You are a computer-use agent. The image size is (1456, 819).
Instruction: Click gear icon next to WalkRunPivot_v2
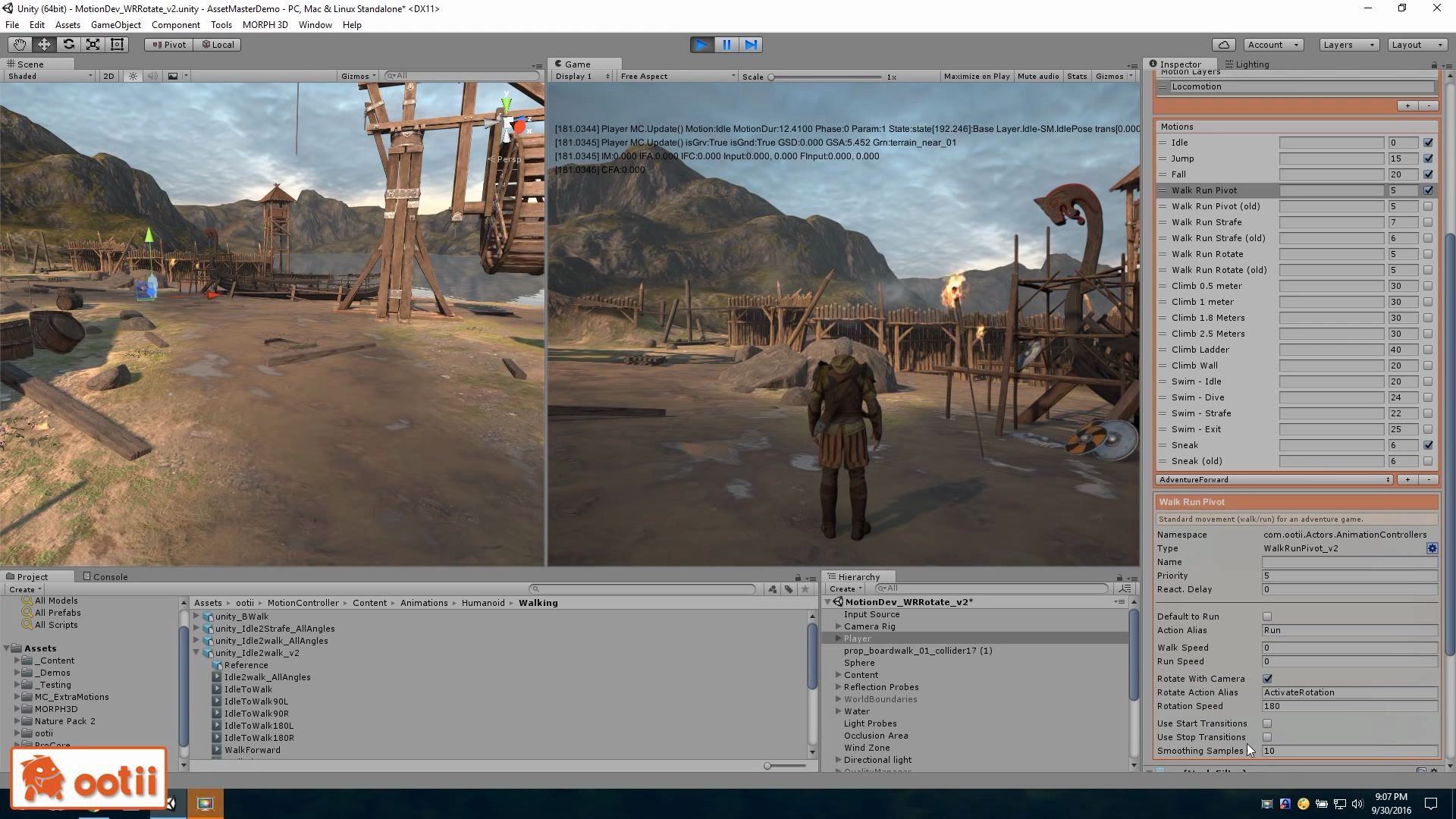1432,548
